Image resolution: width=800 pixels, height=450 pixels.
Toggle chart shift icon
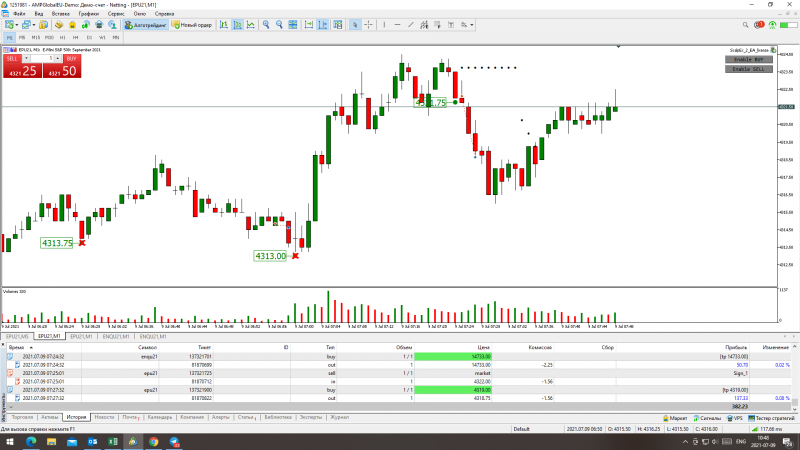[x=322, y=24]
